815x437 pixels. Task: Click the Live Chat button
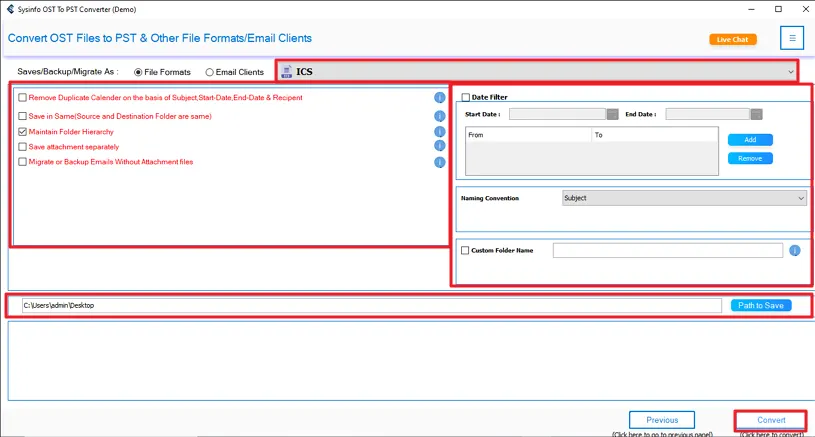pyautogui.click(x=733, y=39)
